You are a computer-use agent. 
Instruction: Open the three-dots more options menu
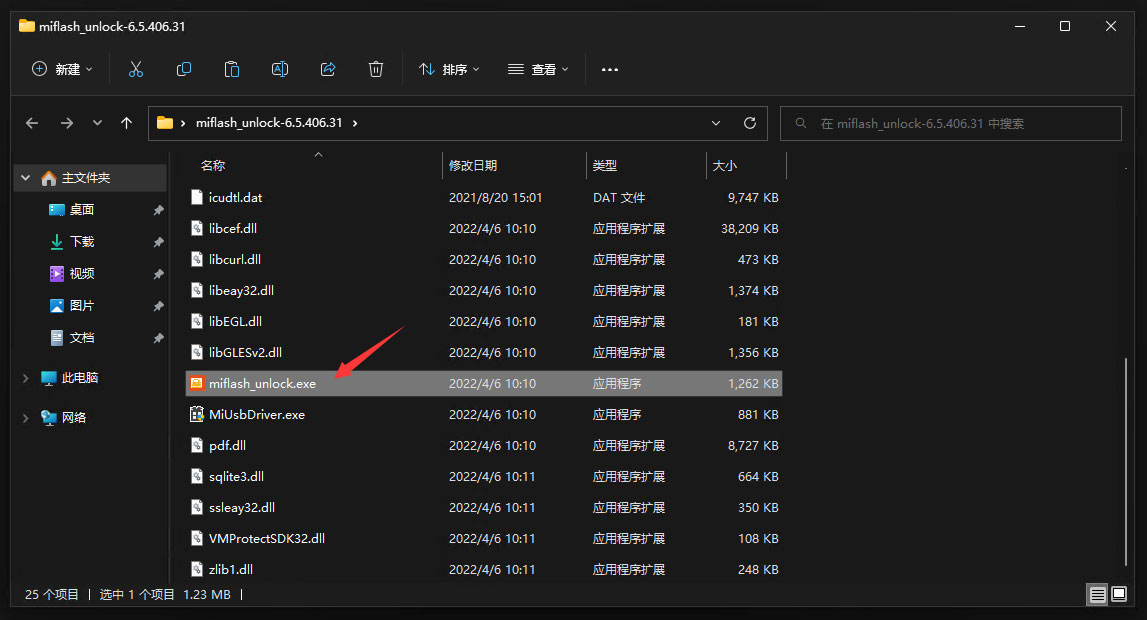click(610, 69)
